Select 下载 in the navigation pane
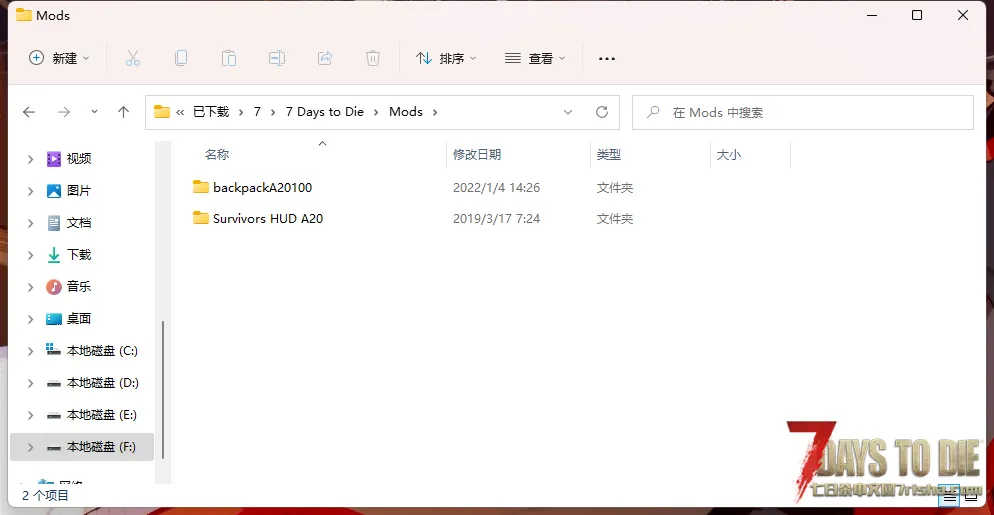Viewport: 994px width, 515px height. coord(79,255)
